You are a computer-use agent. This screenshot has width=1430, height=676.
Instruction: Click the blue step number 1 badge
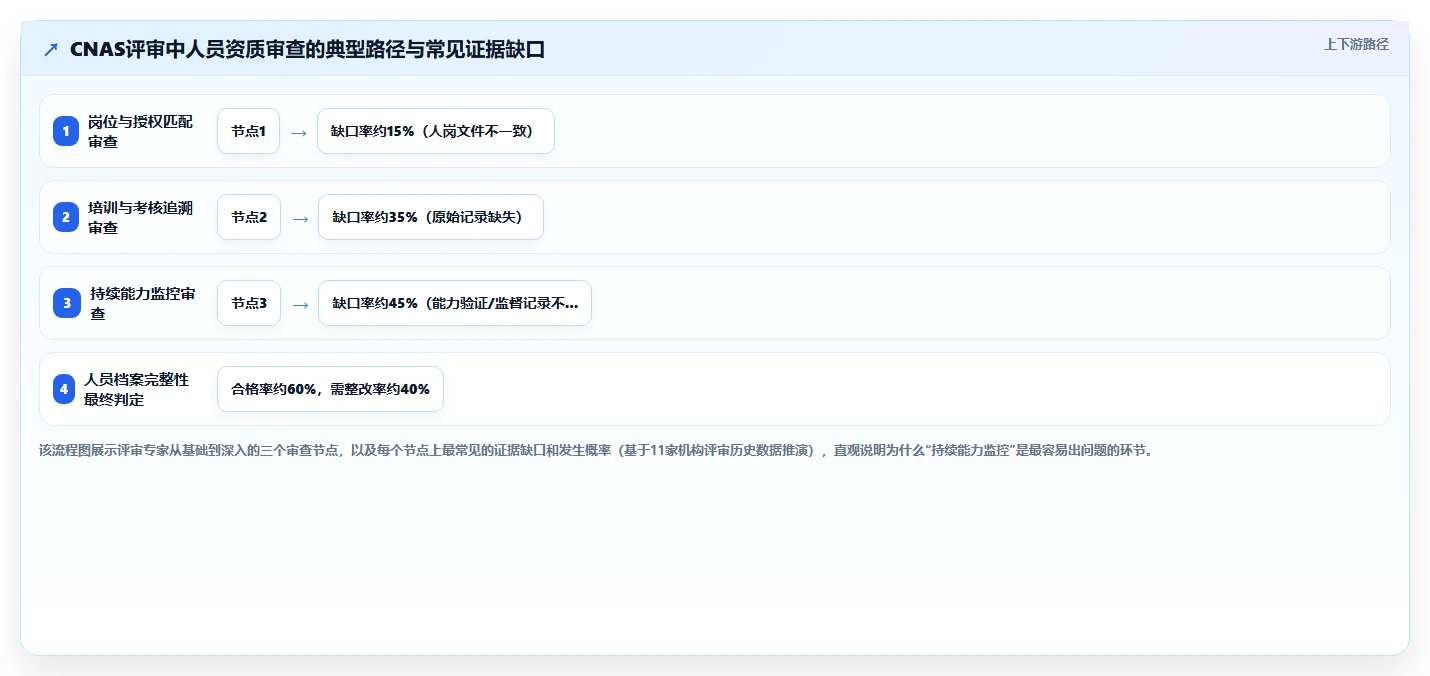click(x=66, y=131)
